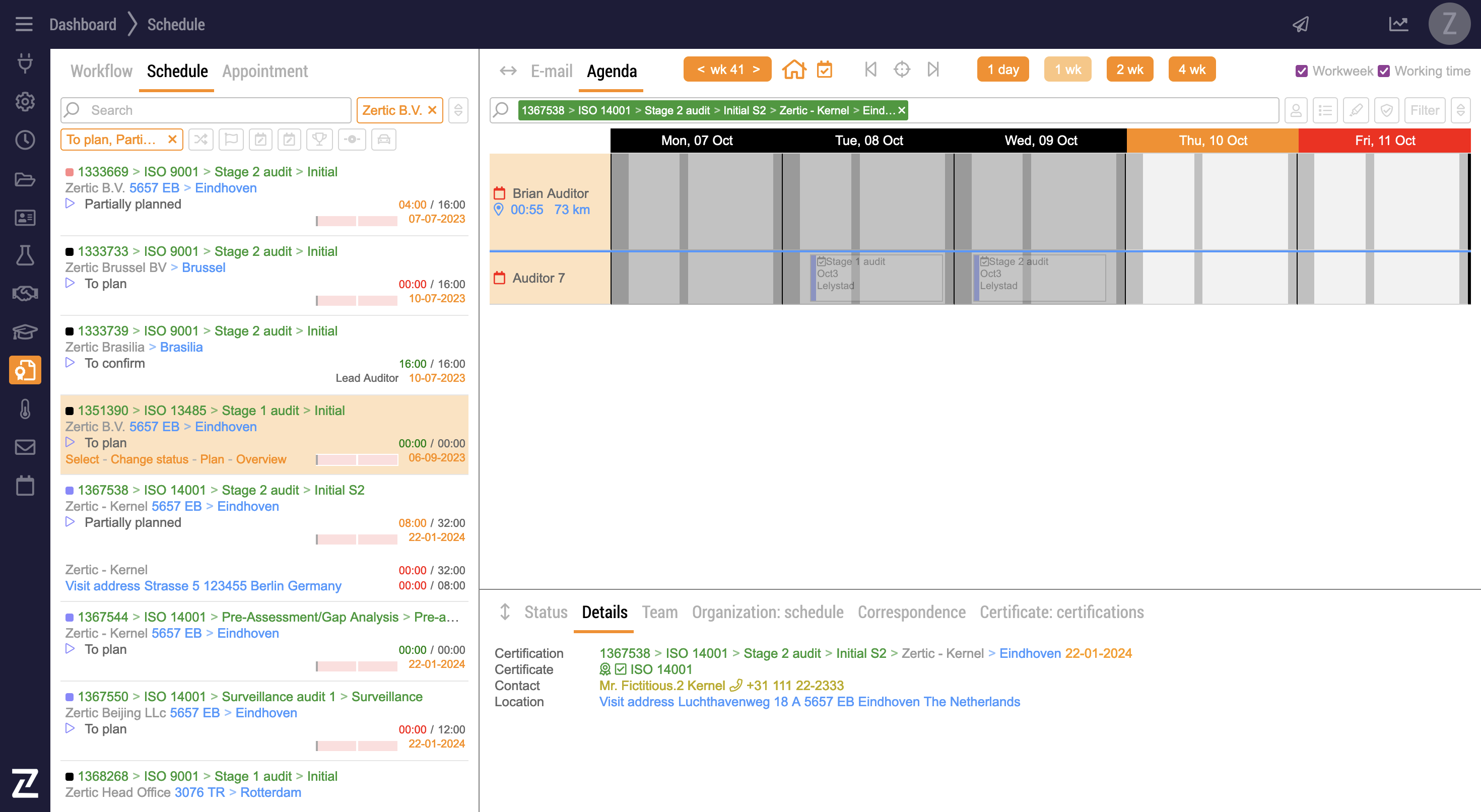Click the paper plane icon in header
The width and height of the screenshot is (1481, 812).
click(x=1301, y=24)
